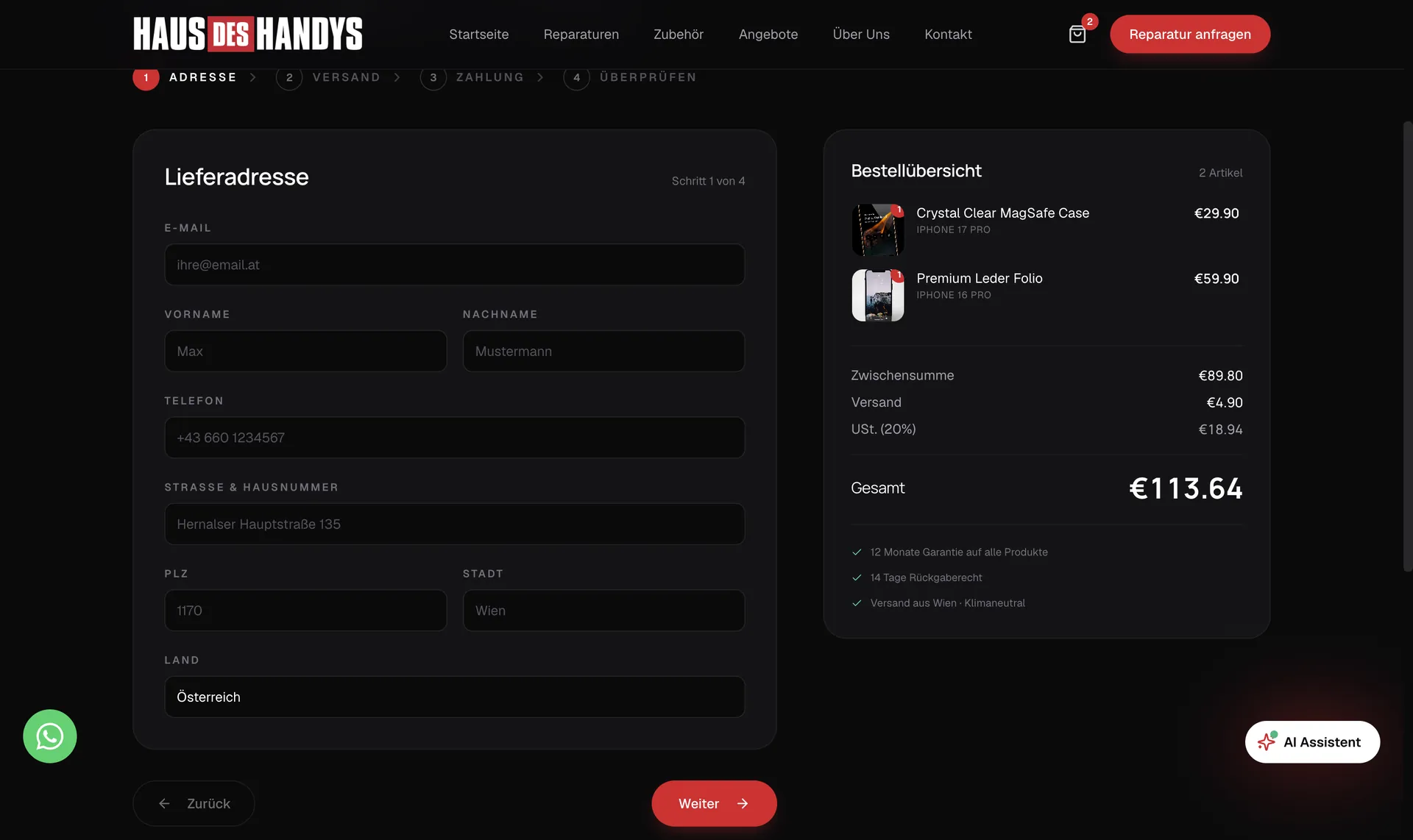This screenshot has height=840, width=1413.
Task: Click the Zwischensumme value €89.80
Action: pos(1220,375)
